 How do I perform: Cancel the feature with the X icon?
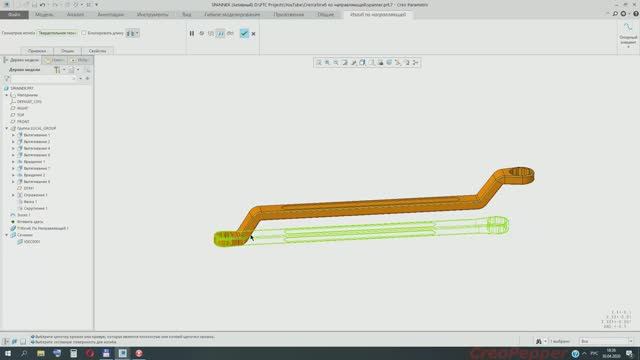(253, 34)
